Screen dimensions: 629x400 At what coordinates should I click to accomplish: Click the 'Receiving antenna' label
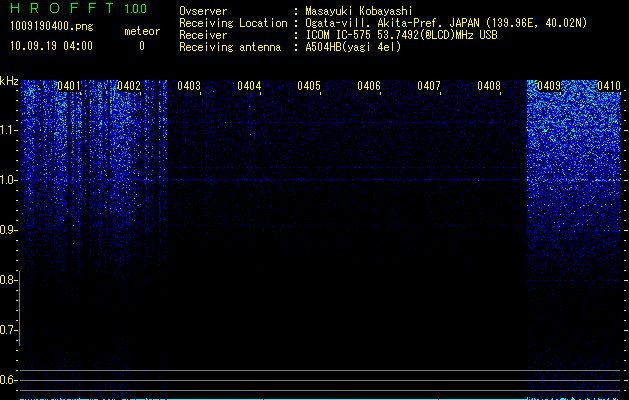[230, 47]
